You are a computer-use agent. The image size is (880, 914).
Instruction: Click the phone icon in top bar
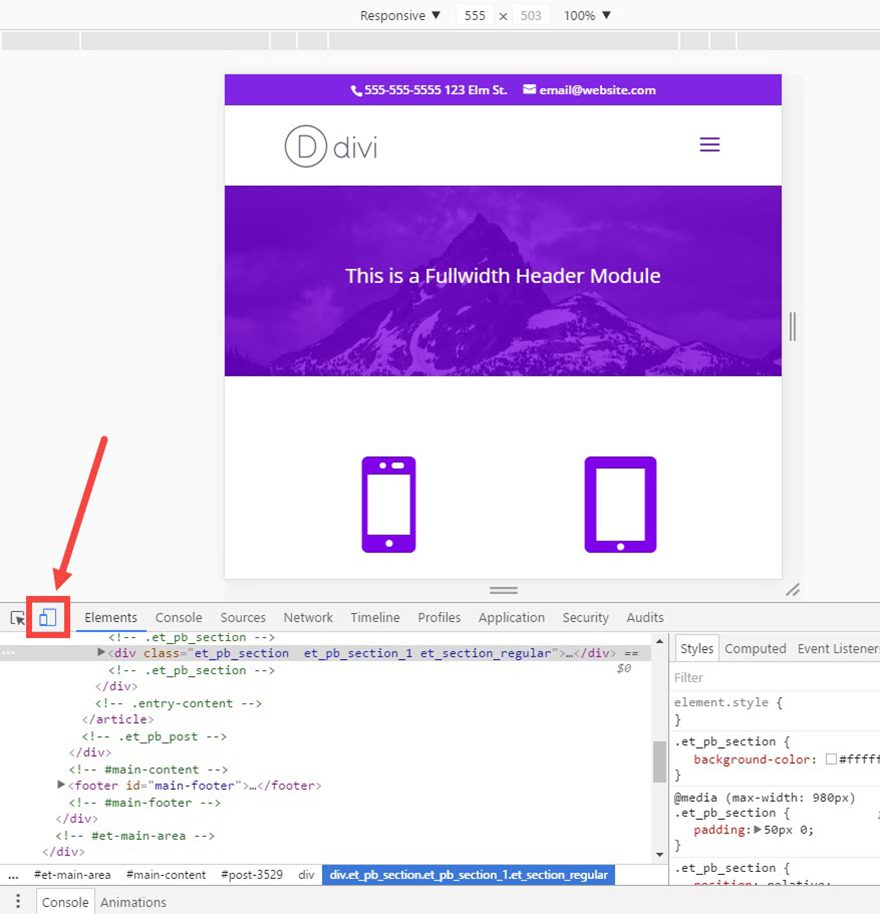(355, 91)
